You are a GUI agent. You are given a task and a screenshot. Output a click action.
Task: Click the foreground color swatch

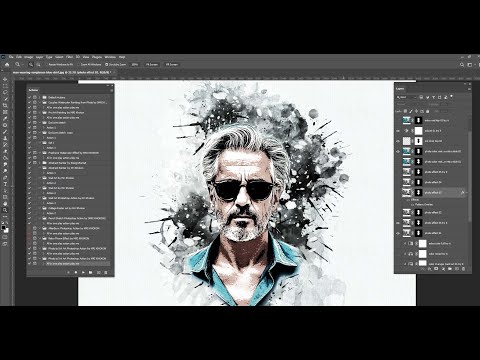click(4, 228)
